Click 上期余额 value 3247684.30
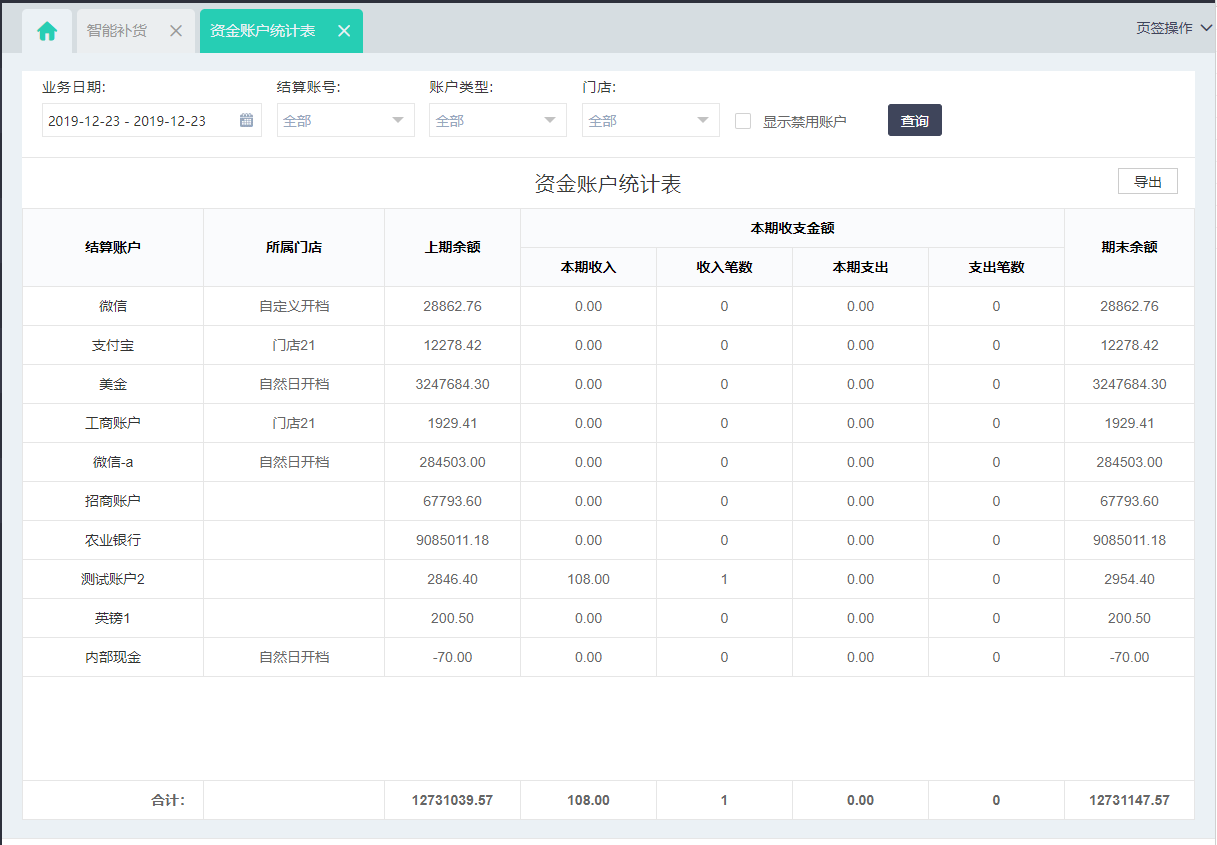1217x845 pixels. coord(453,384)
